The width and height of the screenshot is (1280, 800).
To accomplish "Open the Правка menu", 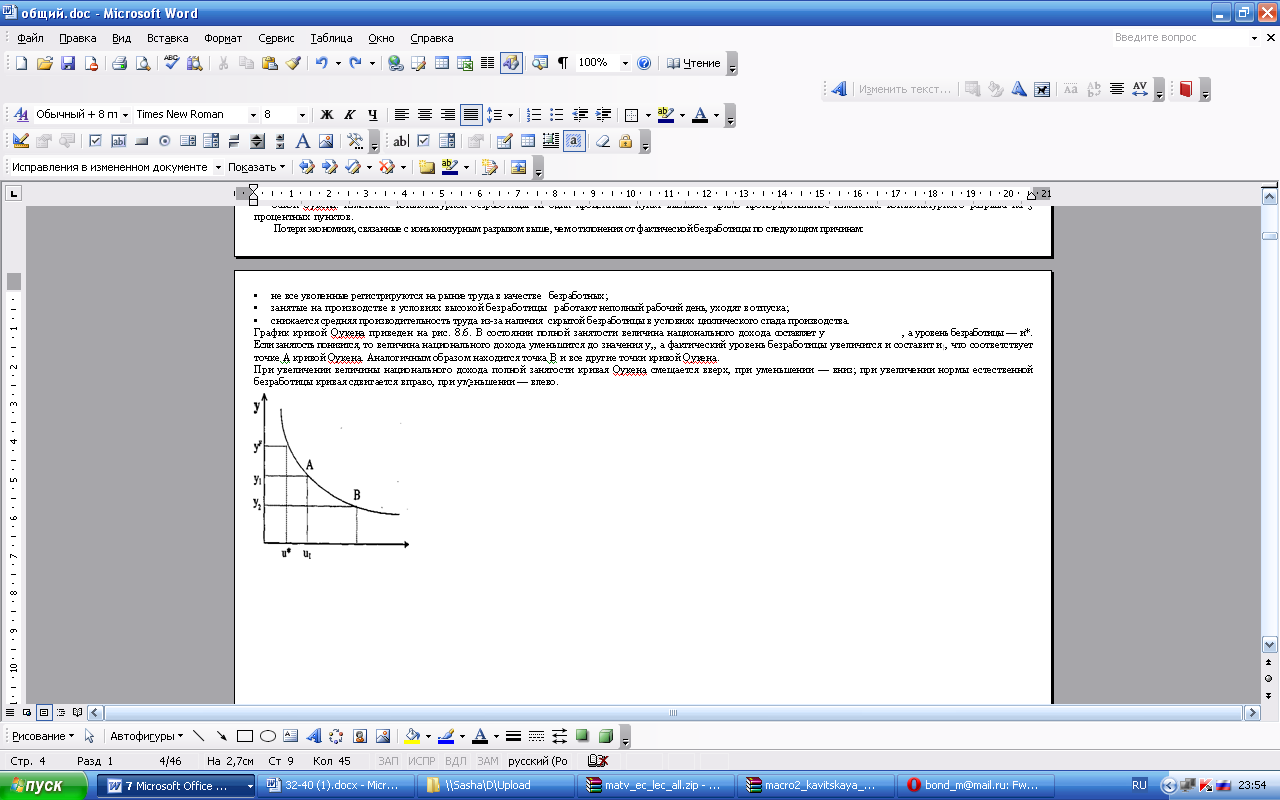I will pos(77,38).
